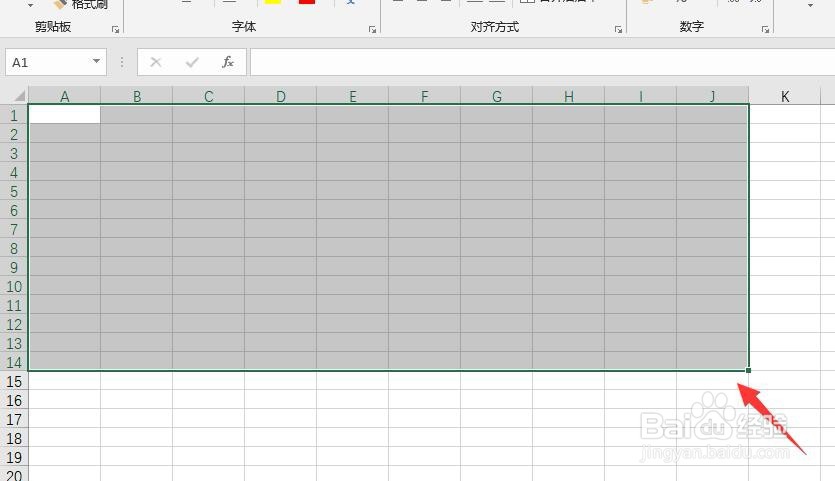835x481 pixels.
Task: Select row 11 header
Action: (14, 305)
